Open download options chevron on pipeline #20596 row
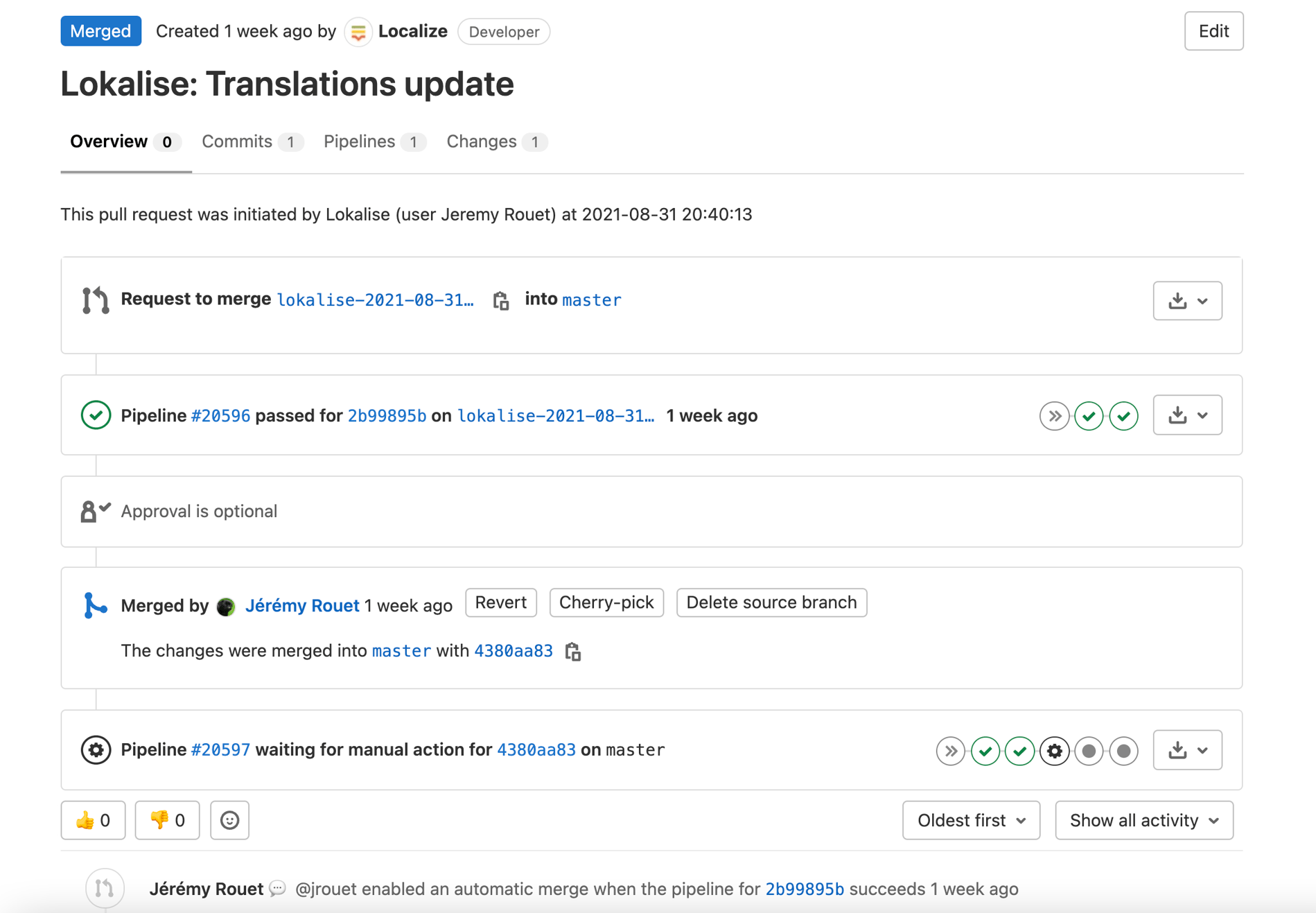The height and width of the screenshot is (913, 1316). pyautogui.click(x=1202, y=415)
